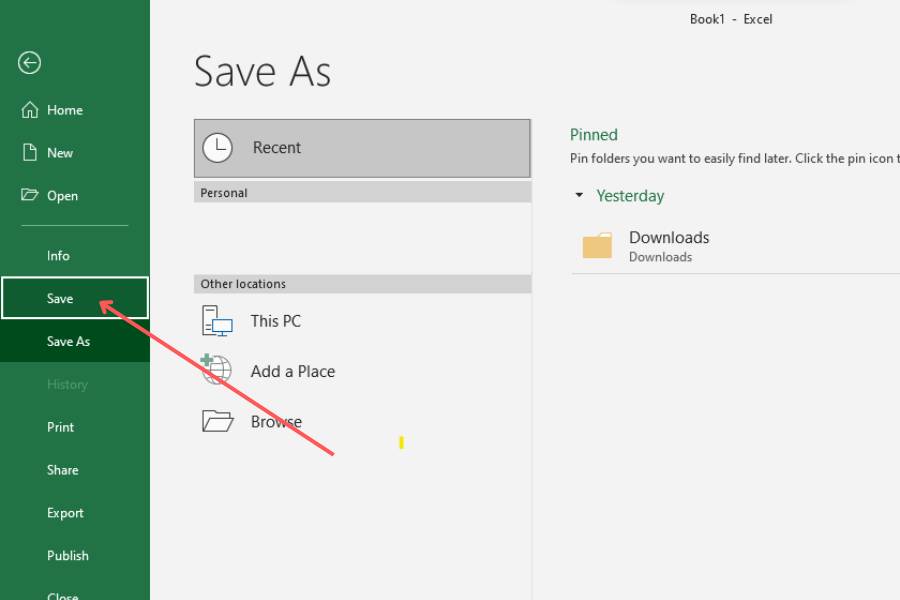The image size is (900, 600).
Task: Select the Downloads recent folder name
Action: [669, 237]
